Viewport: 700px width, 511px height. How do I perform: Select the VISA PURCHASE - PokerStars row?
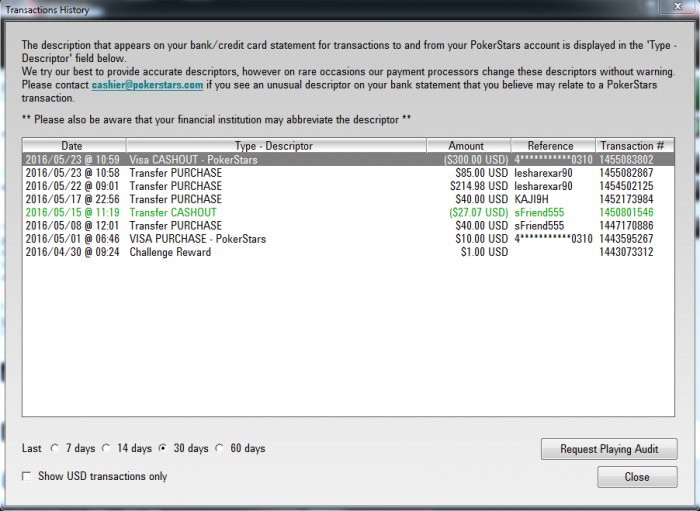[x=348, y=239]
